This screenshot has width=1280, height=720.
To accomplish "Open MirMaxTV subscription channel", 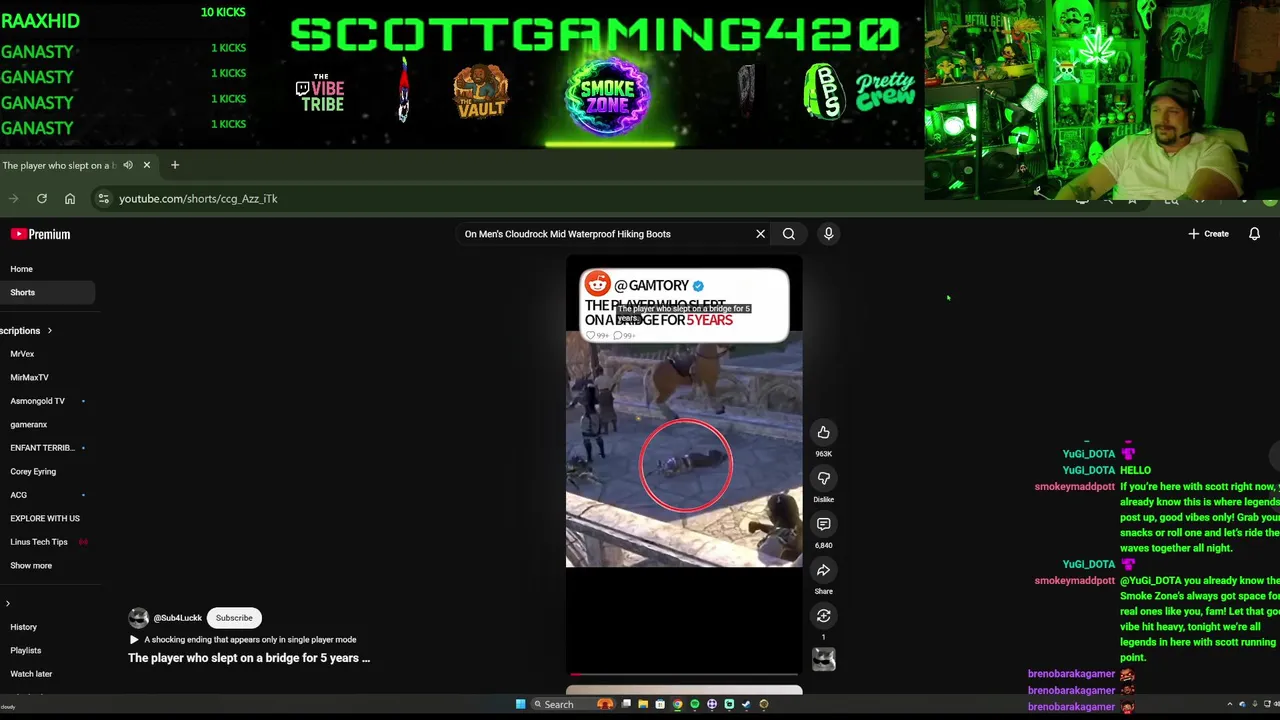I will pos(29,378).
